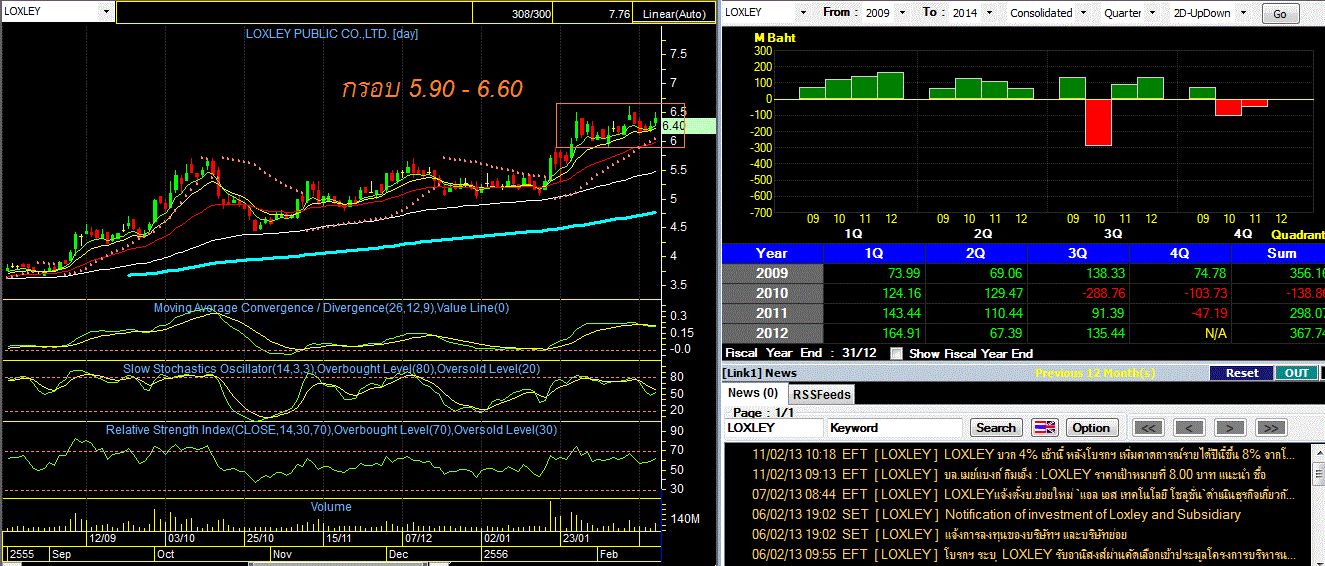Click the Volume panel title

[330, 507]
